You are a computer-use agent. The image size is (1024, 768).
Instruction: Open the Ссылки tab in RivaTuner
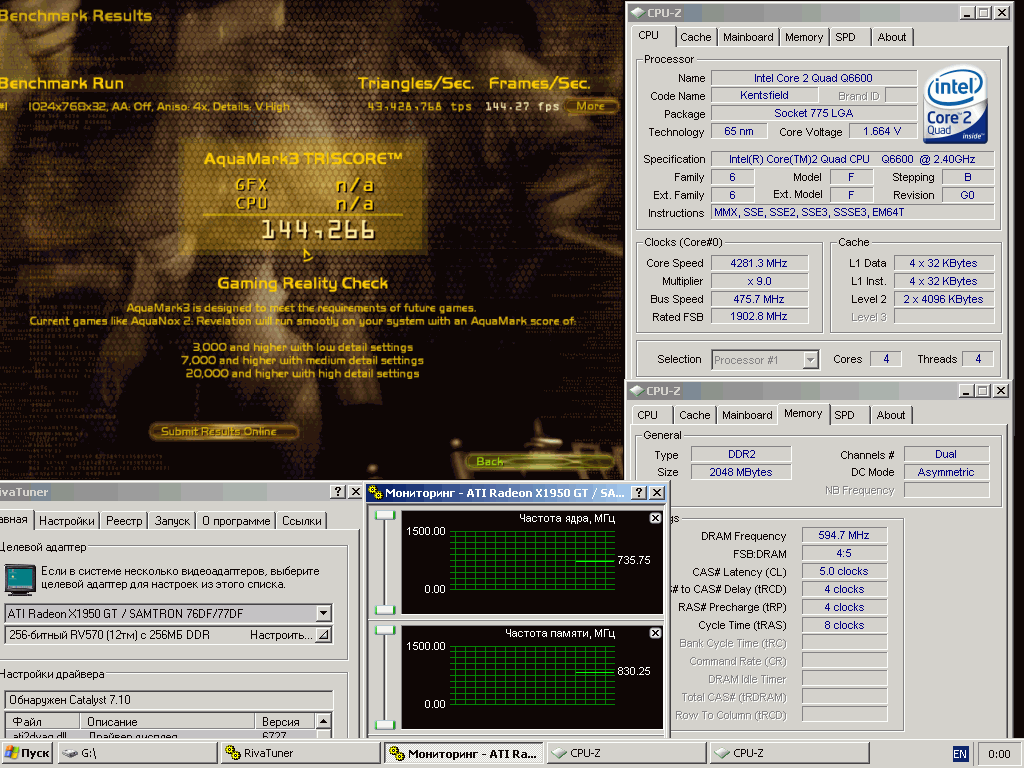[302, 520]
